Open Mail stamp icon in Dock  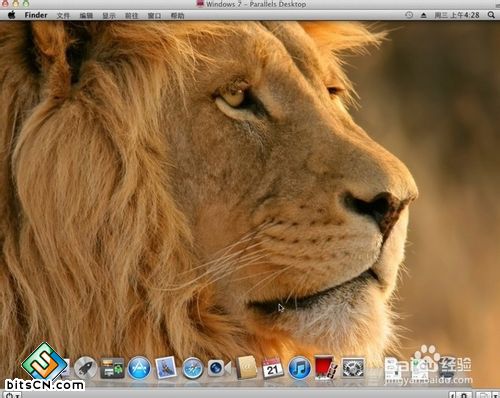[166, 367]
